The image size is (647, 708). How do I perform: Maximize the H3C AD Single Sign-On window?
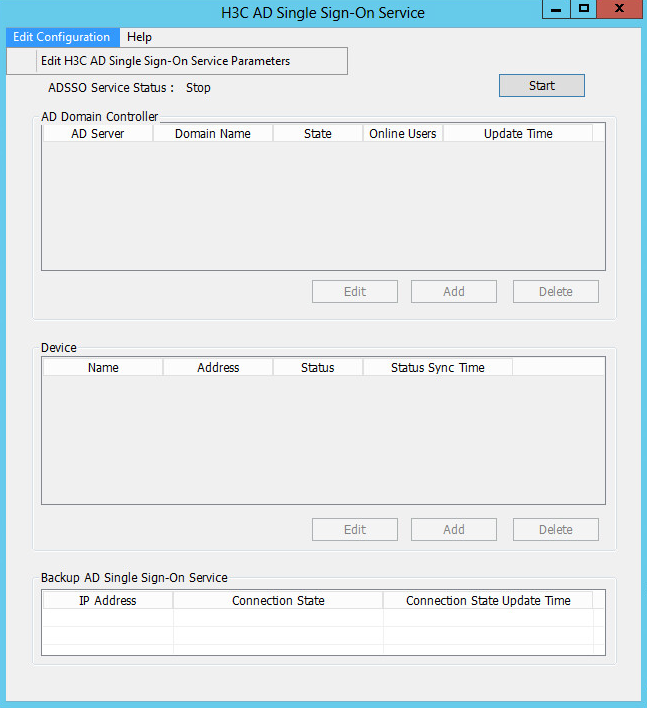pyautogui.click(x=584, y=9)
